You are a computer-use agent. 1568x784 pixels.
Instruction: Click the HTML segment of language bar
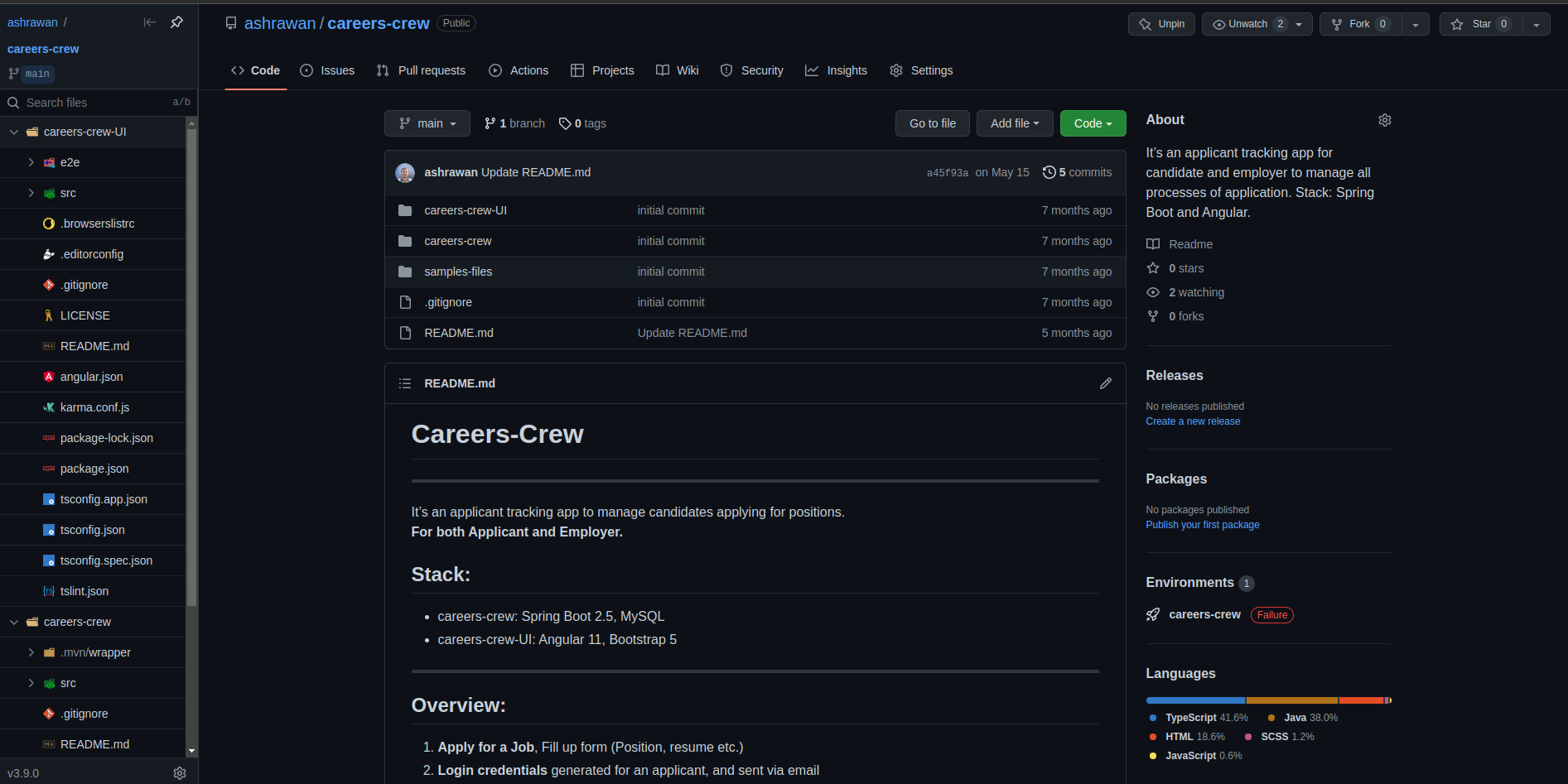coord(1362,700)
